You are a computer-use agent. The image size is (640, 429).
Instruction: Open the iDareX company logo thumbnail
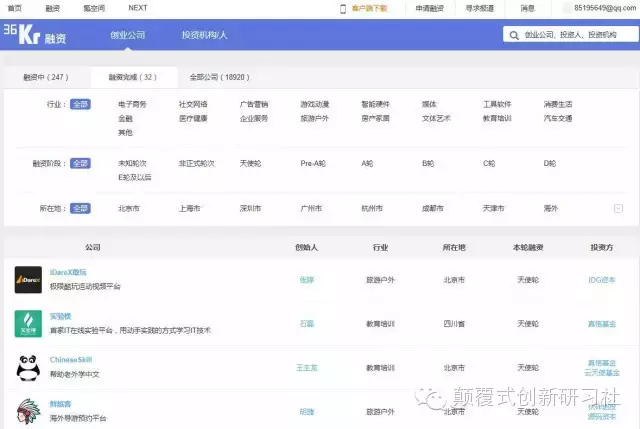tap(28, 280)
